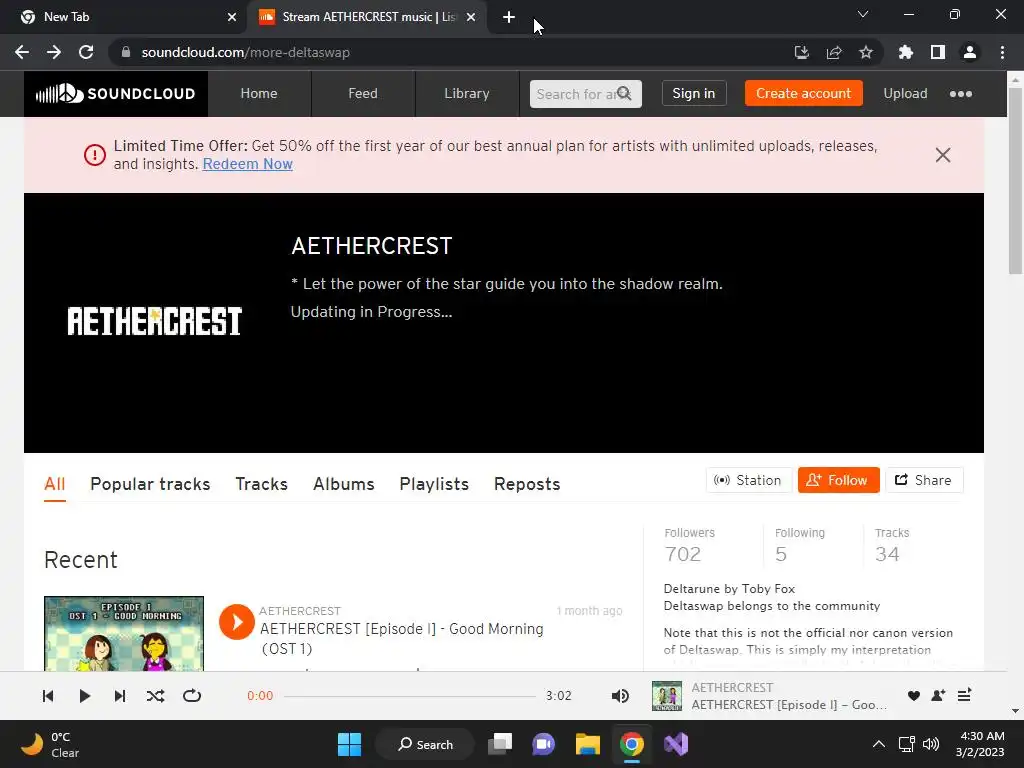Switch to the Popular tracks tab
Viewport: 1024px width, 768px height.
pos(150,484)
